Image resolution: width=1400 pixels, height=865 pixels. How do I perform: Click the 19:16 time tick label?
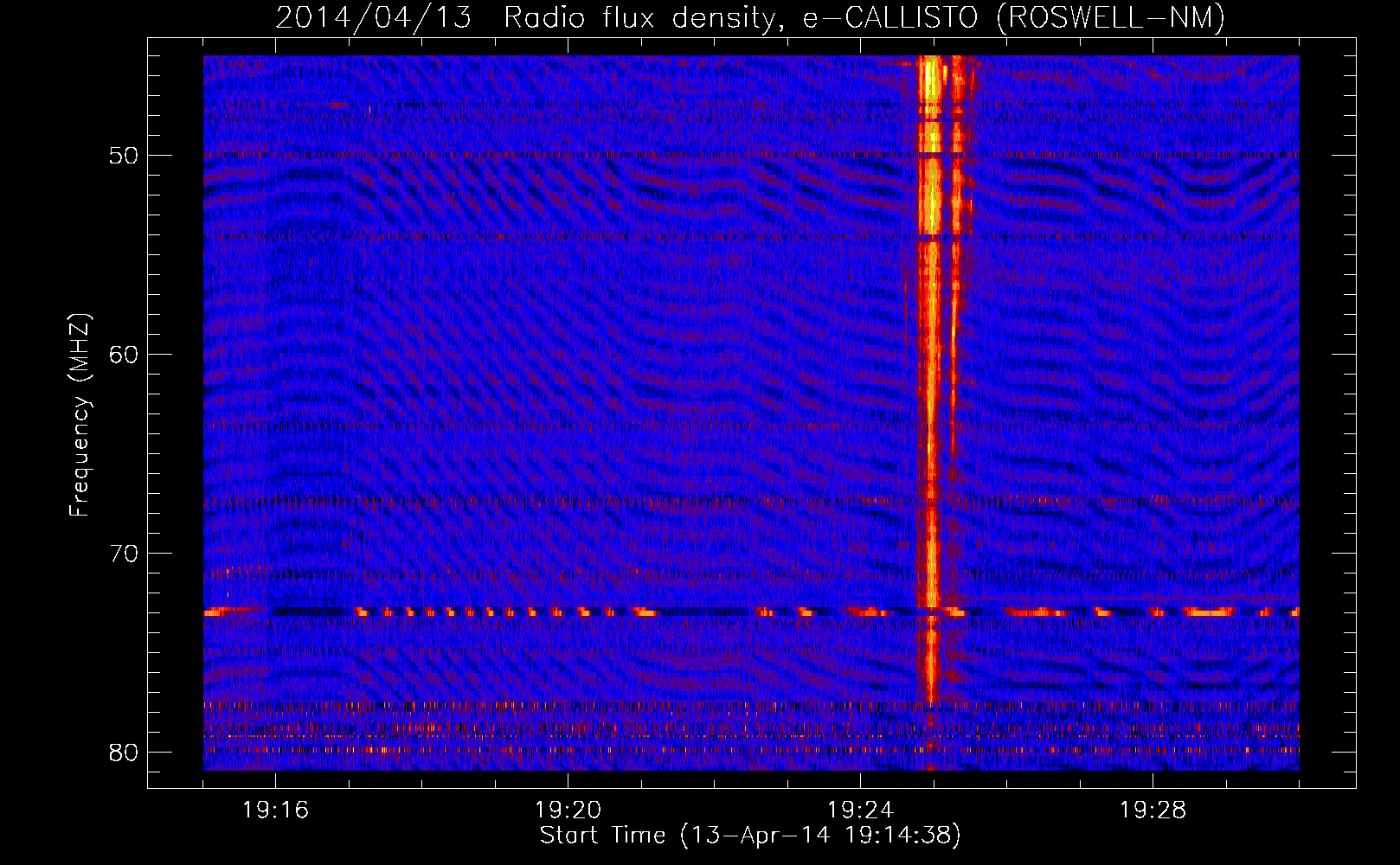pos(276,811)
